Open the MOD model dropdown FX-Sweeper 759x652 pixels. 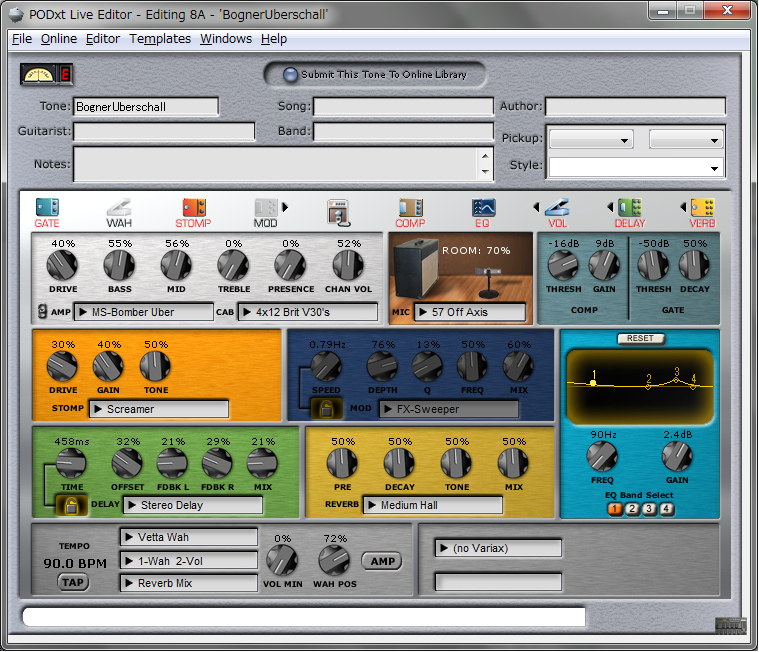click(449, 409)
